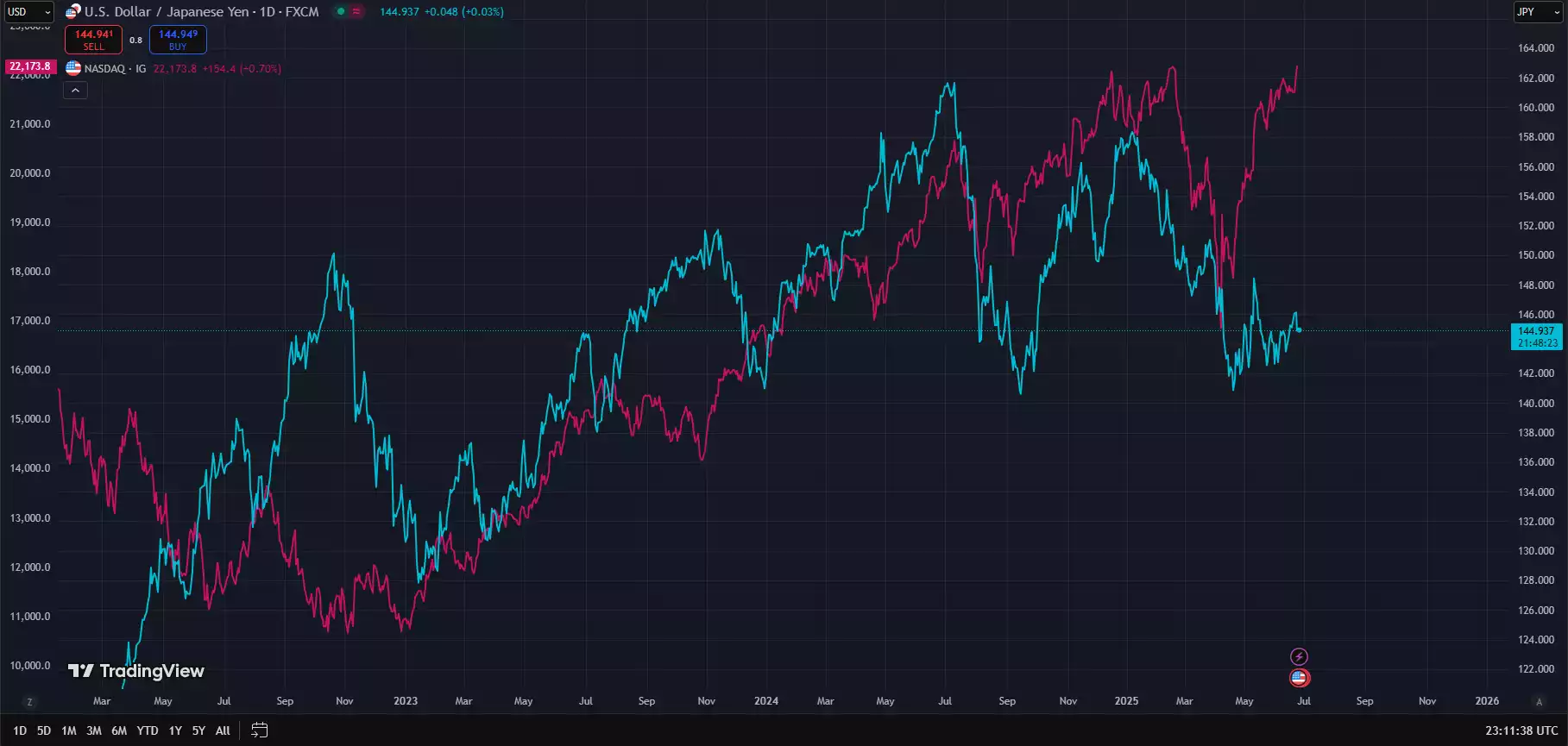Click the green market status dot
Image resolution: width=1568 pixels, height=746 pixels.
[341, 11]
